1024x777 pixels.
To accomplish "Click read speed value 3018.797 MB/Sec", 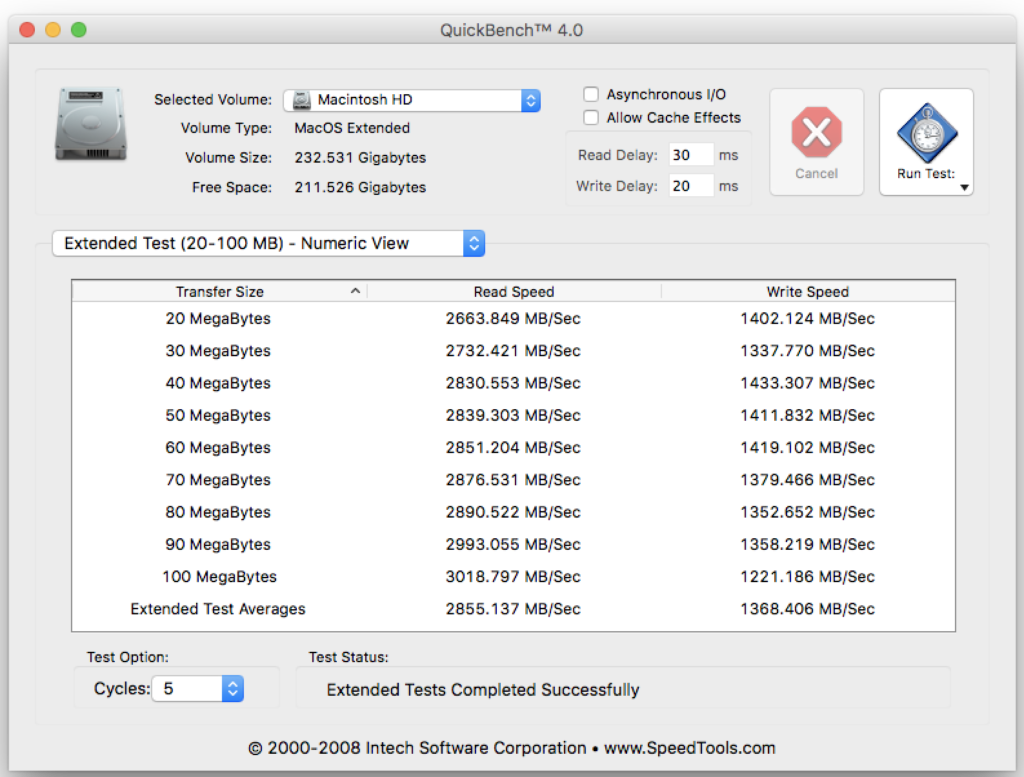I will [513, 577].
